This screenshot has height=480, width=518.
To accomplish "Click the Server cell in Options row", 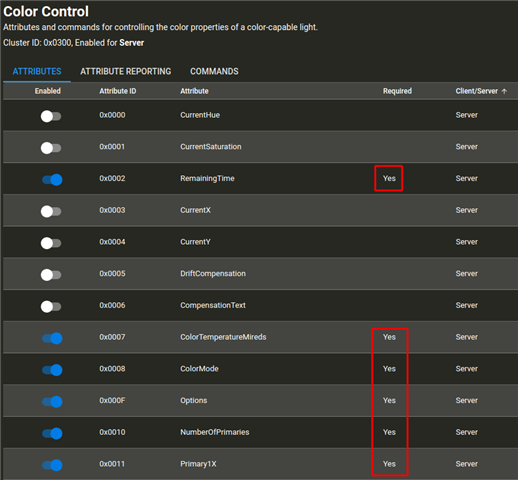I will pyautogui.click(x=467, y=400).
